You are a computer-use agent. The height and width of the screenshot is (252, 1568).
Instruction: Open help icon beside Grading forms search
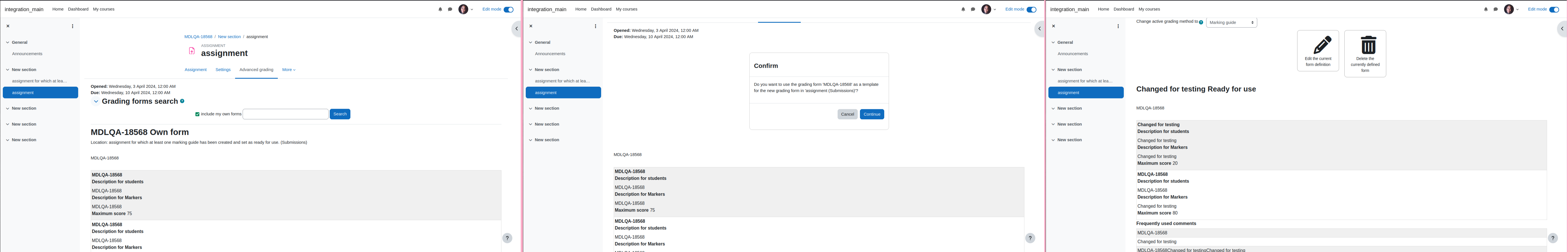click(182, 101)
